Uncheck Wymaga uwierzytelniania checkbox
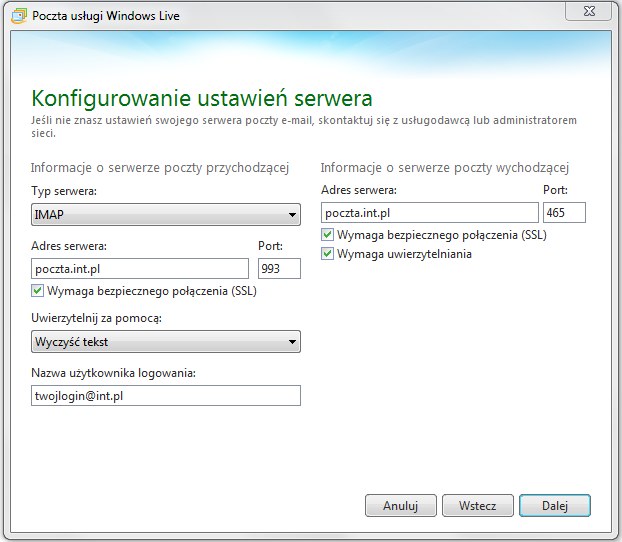The image size is (622, 542). (x=327, y=254)
